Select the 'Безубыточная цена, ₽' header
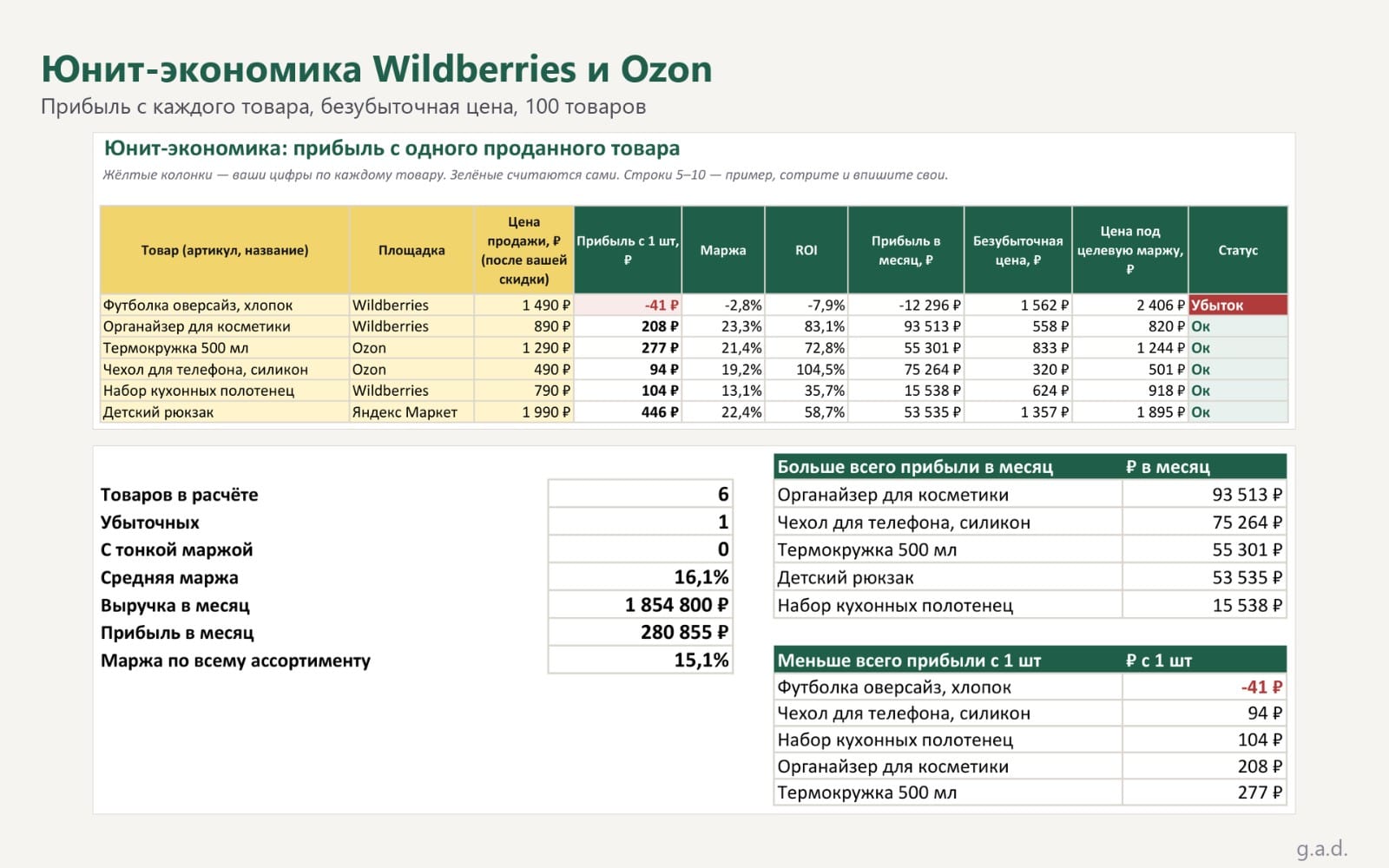1389x868 pixels. (x=1017, y=250)
